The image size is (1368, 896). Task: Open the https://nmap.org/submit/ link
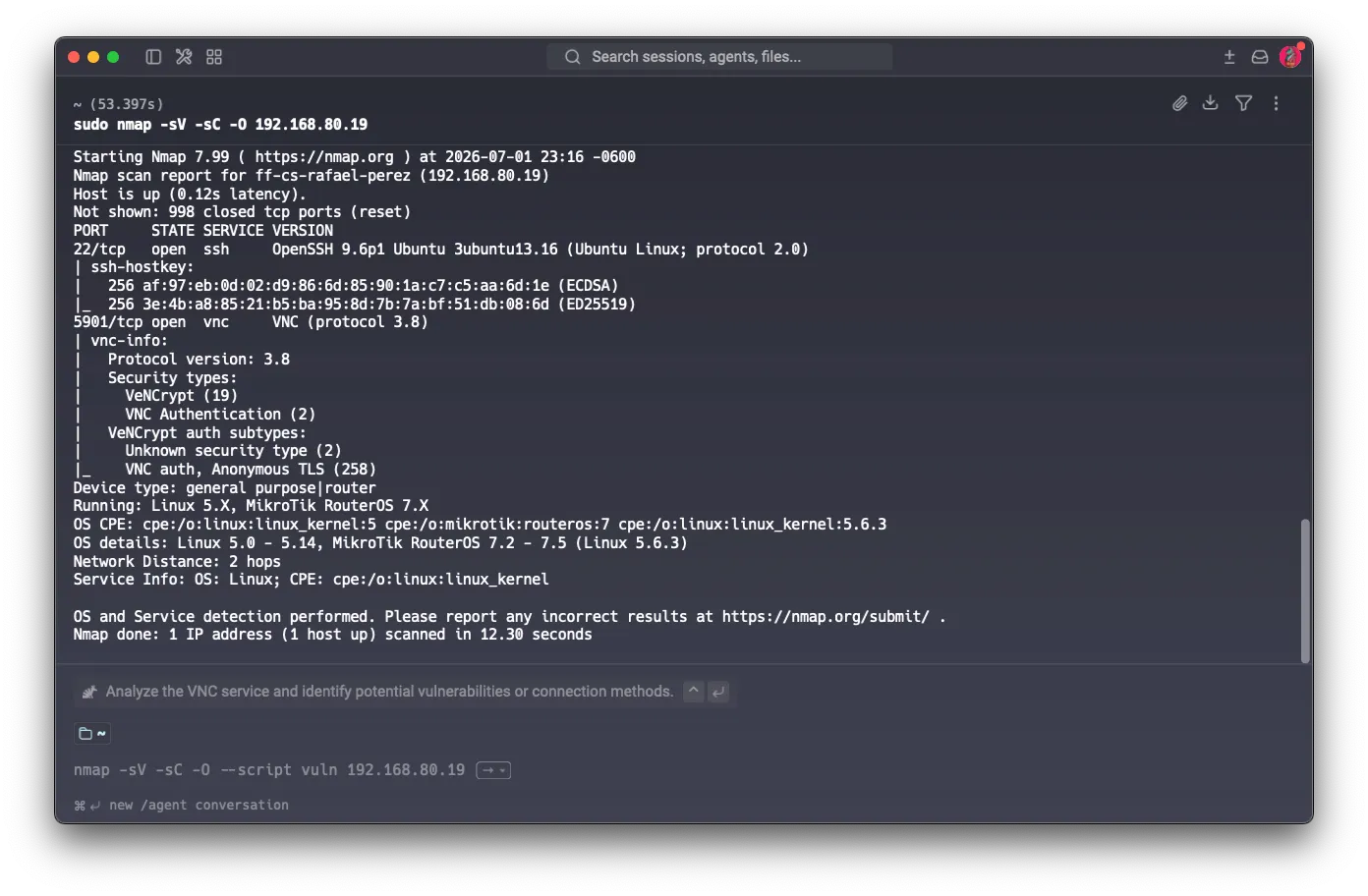[x=826, y=617]
